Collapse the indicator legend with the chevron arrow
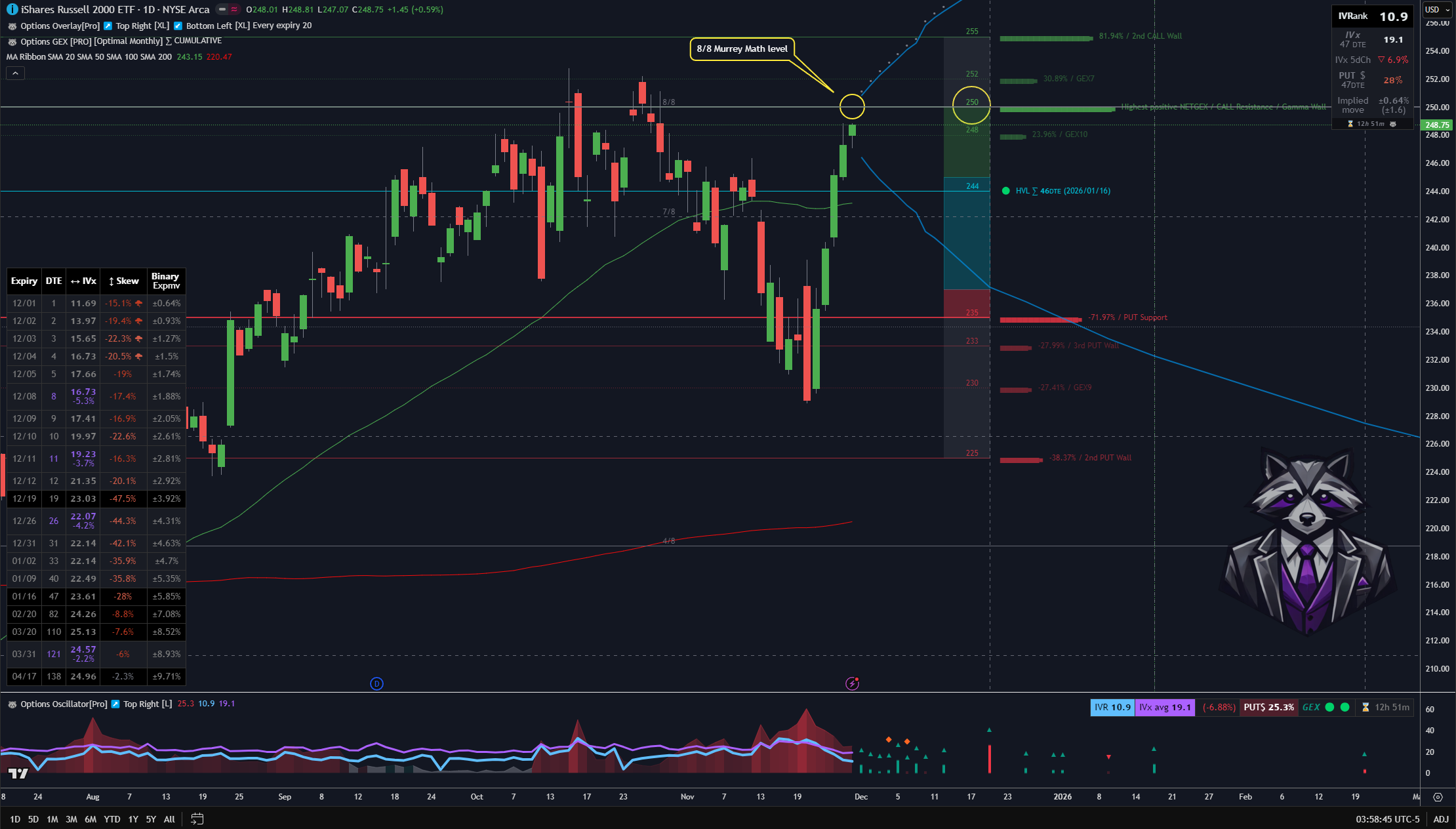 tap(15, 73)
